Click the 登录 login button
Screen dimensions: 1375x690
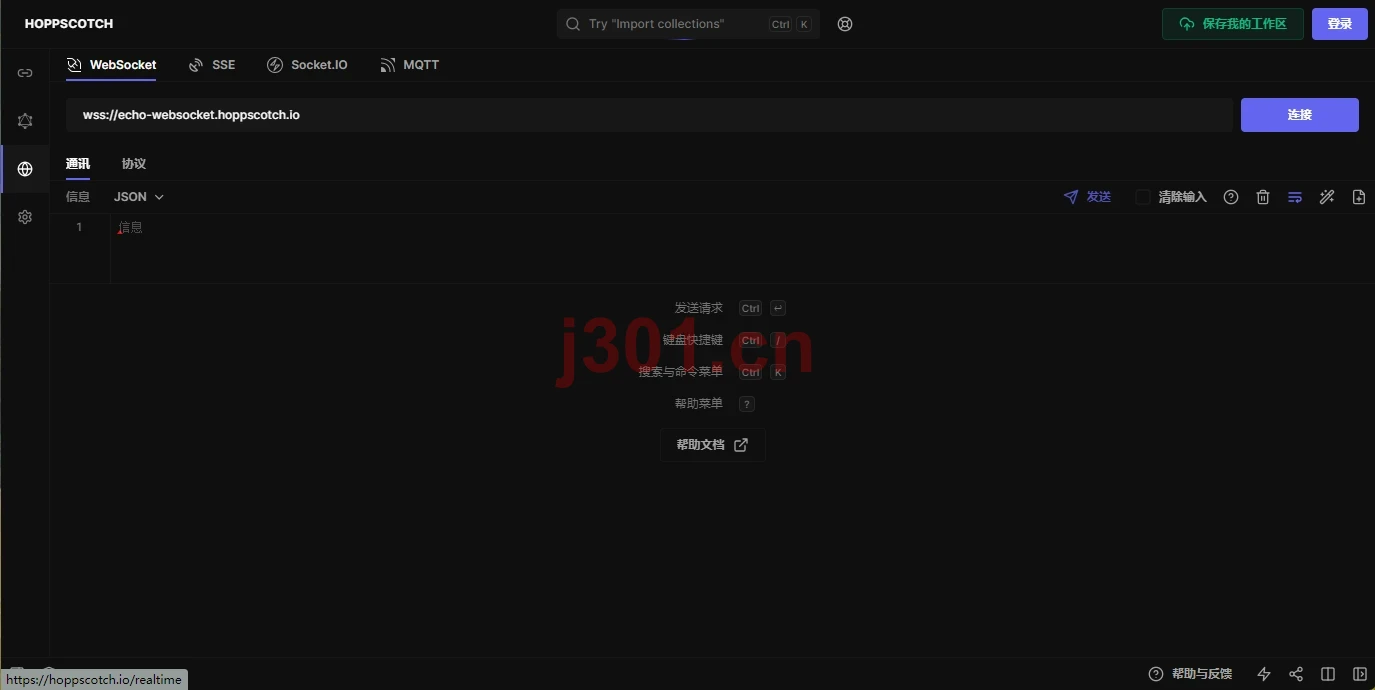[x=1339, y=24]
